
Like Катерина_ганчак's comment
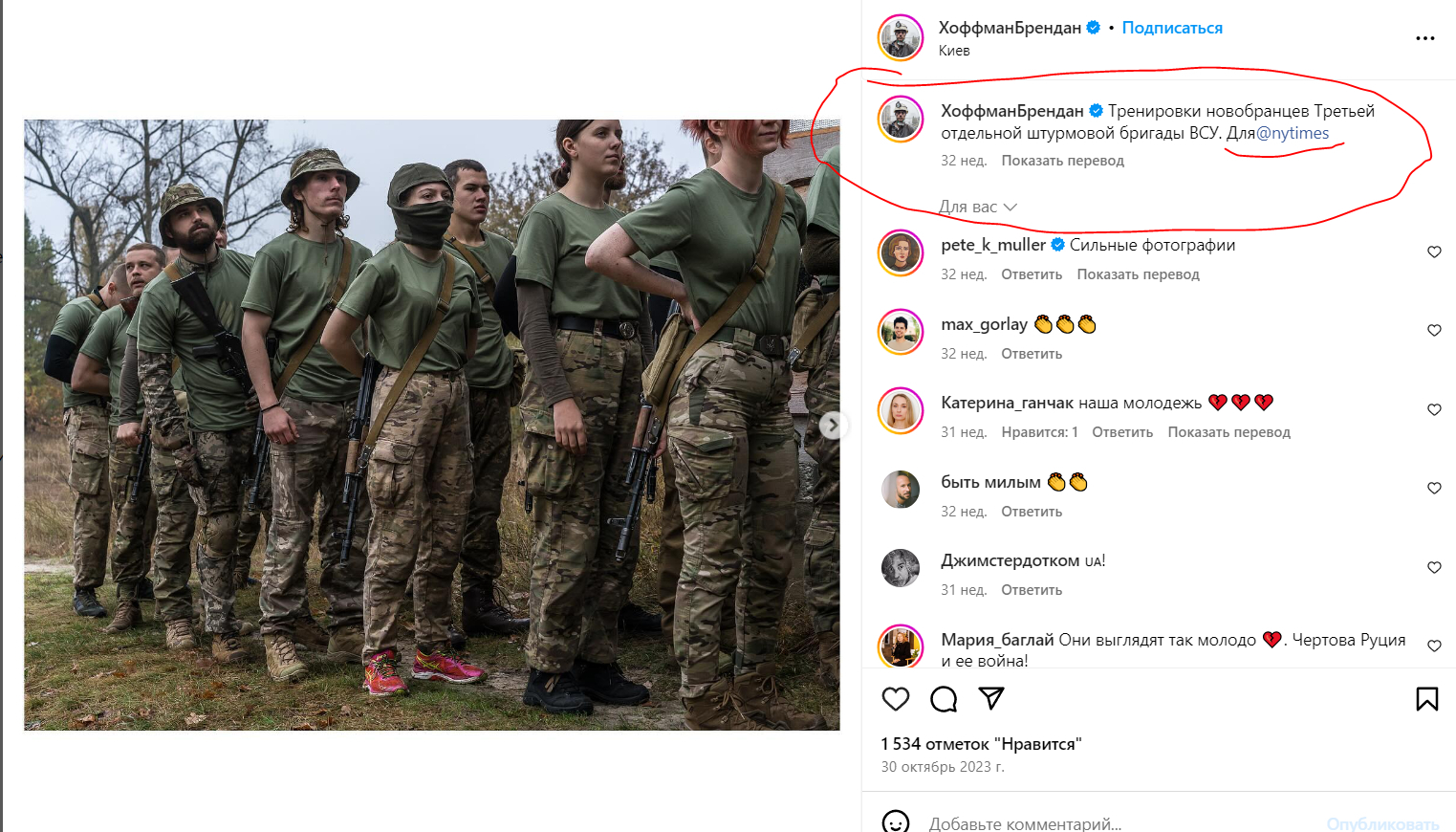tap(1434, 409)
